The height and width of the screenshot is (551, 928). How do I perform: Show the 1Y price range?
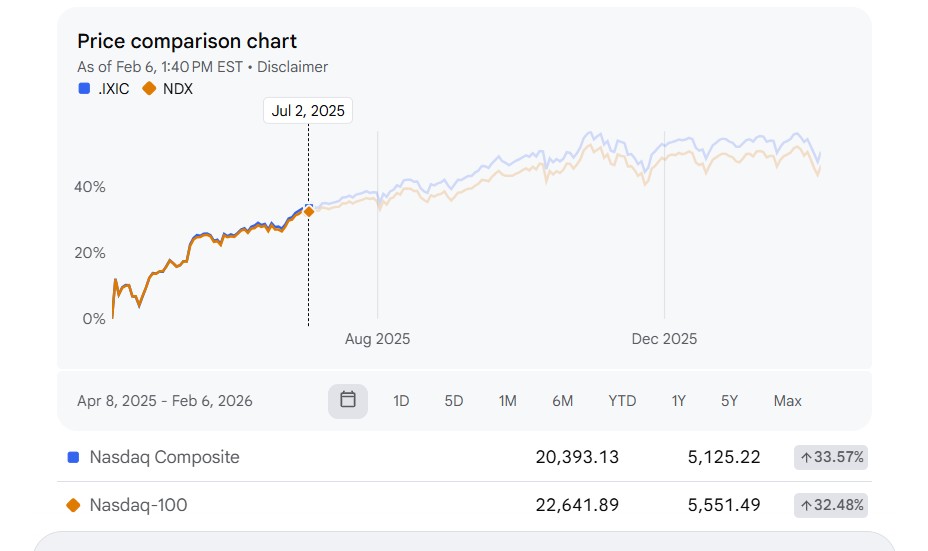[678, 401]
